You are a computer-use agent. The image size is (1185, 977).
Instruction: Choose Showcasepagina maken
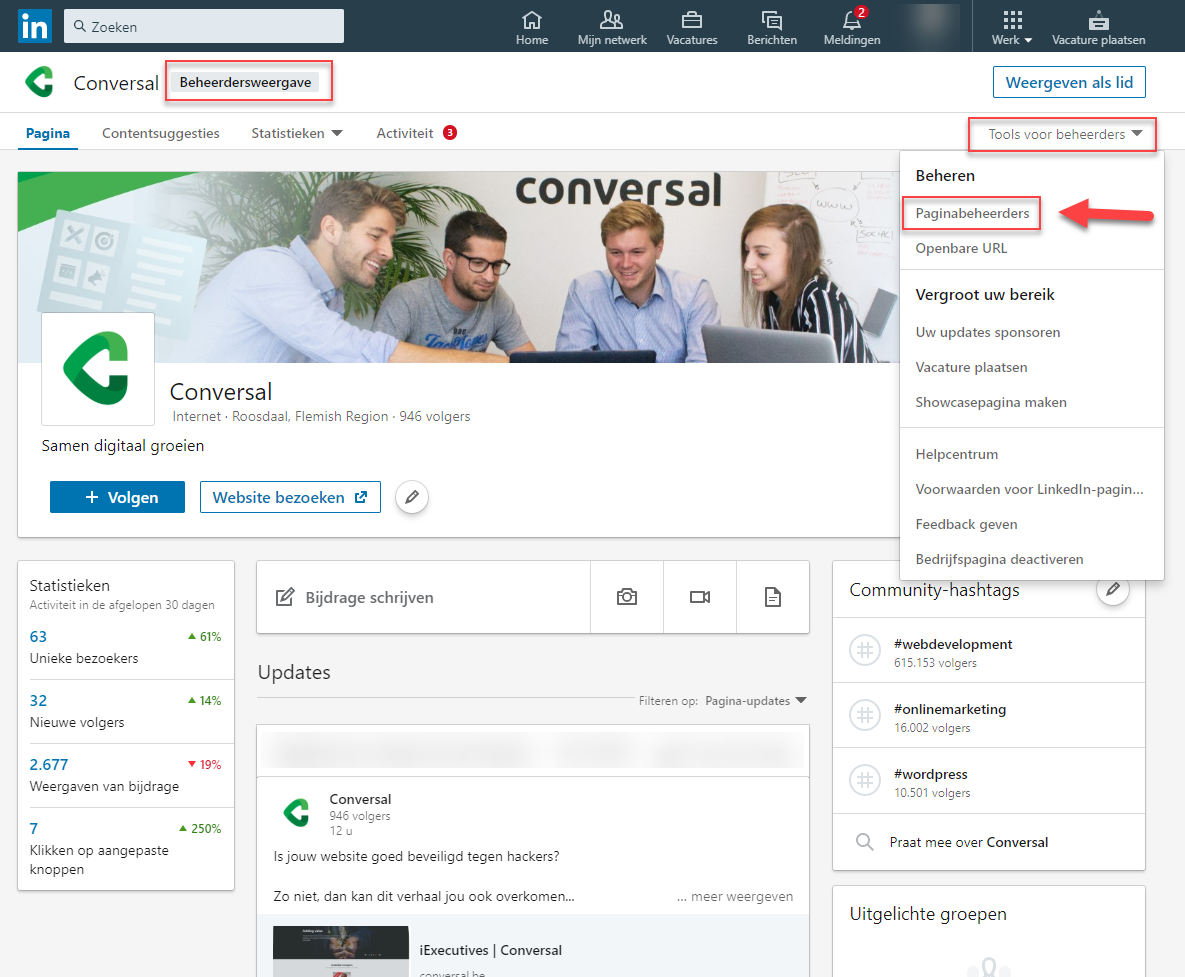coord(991,402)
